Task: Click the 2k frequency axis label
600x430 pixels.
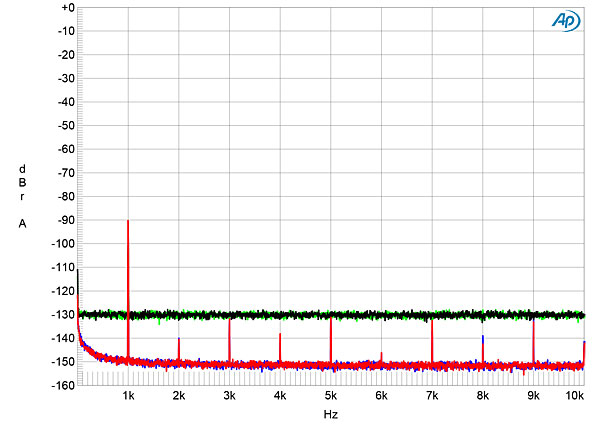Action: [179, 396]
